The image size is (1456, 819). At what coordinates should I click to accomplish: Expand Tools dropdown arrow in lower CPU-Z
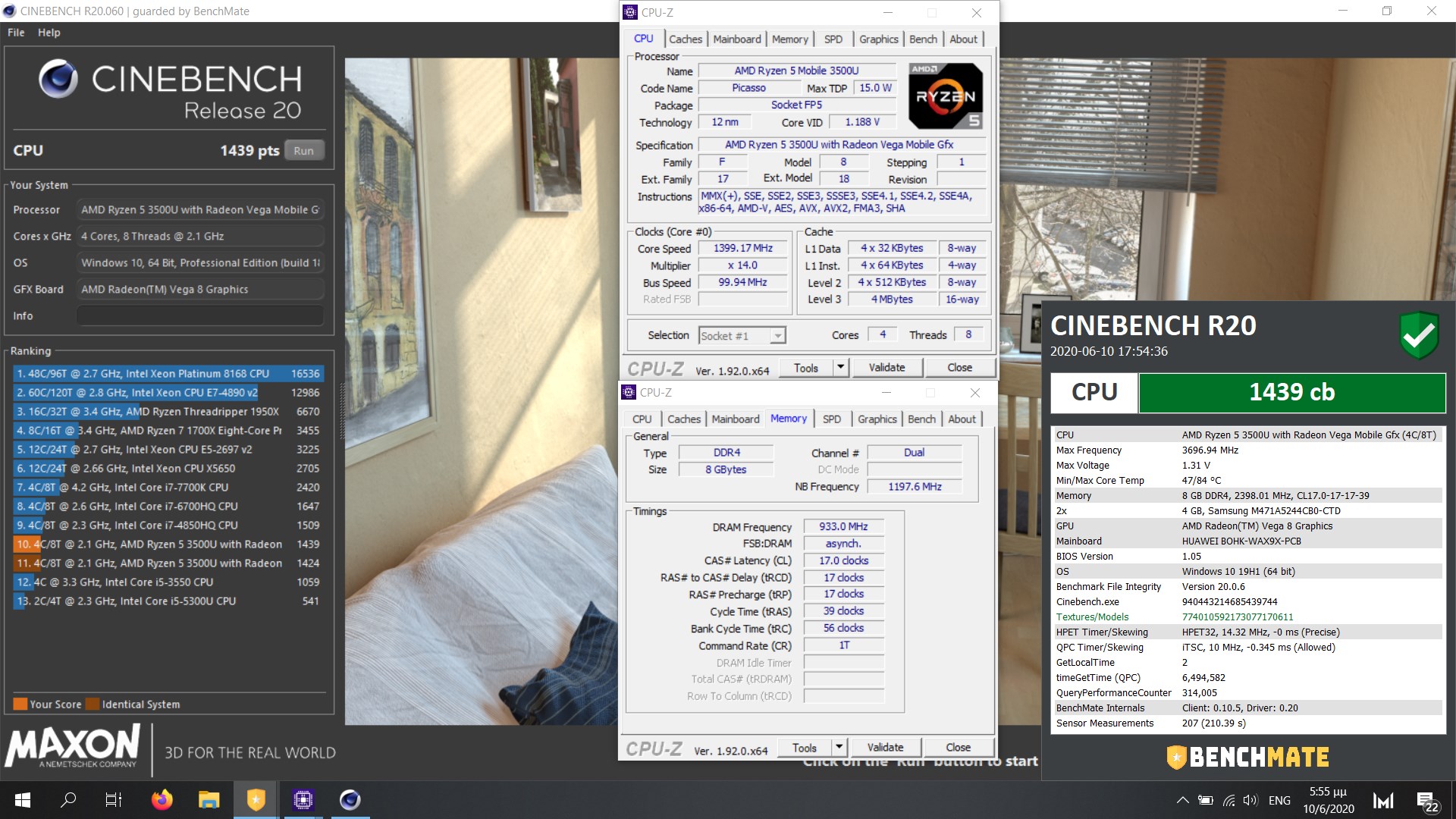pos(838,748)
